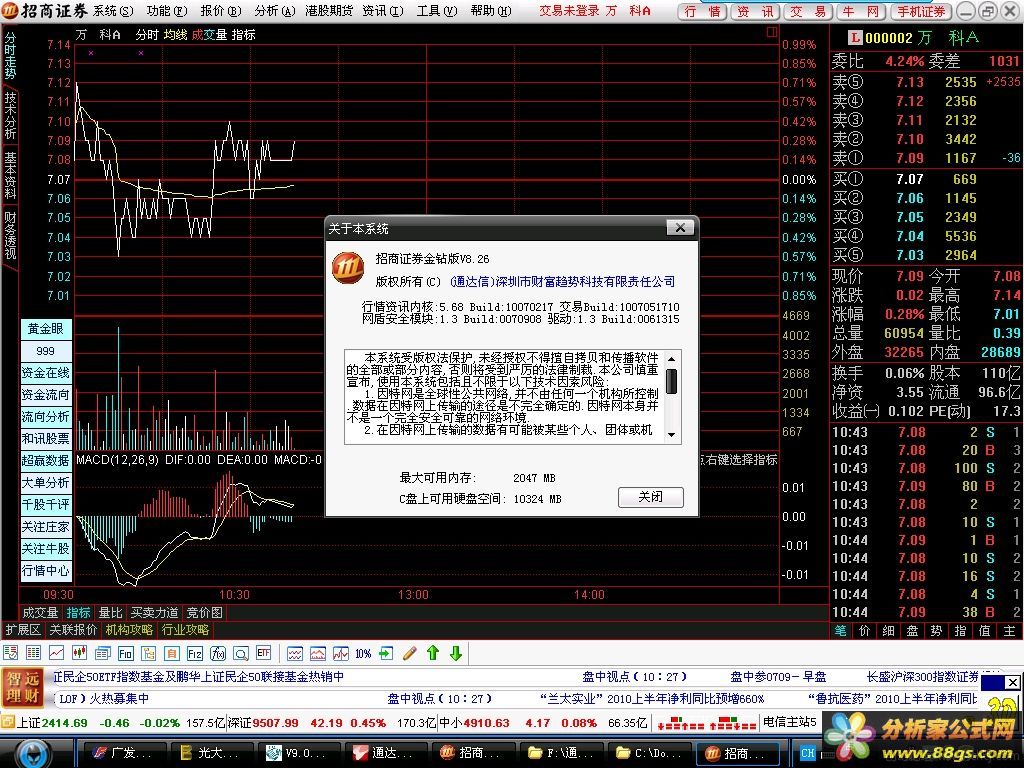Click the magnifier search toolbar icon
The height and width of the screenshot is (768, 1024).
[240, 652]
